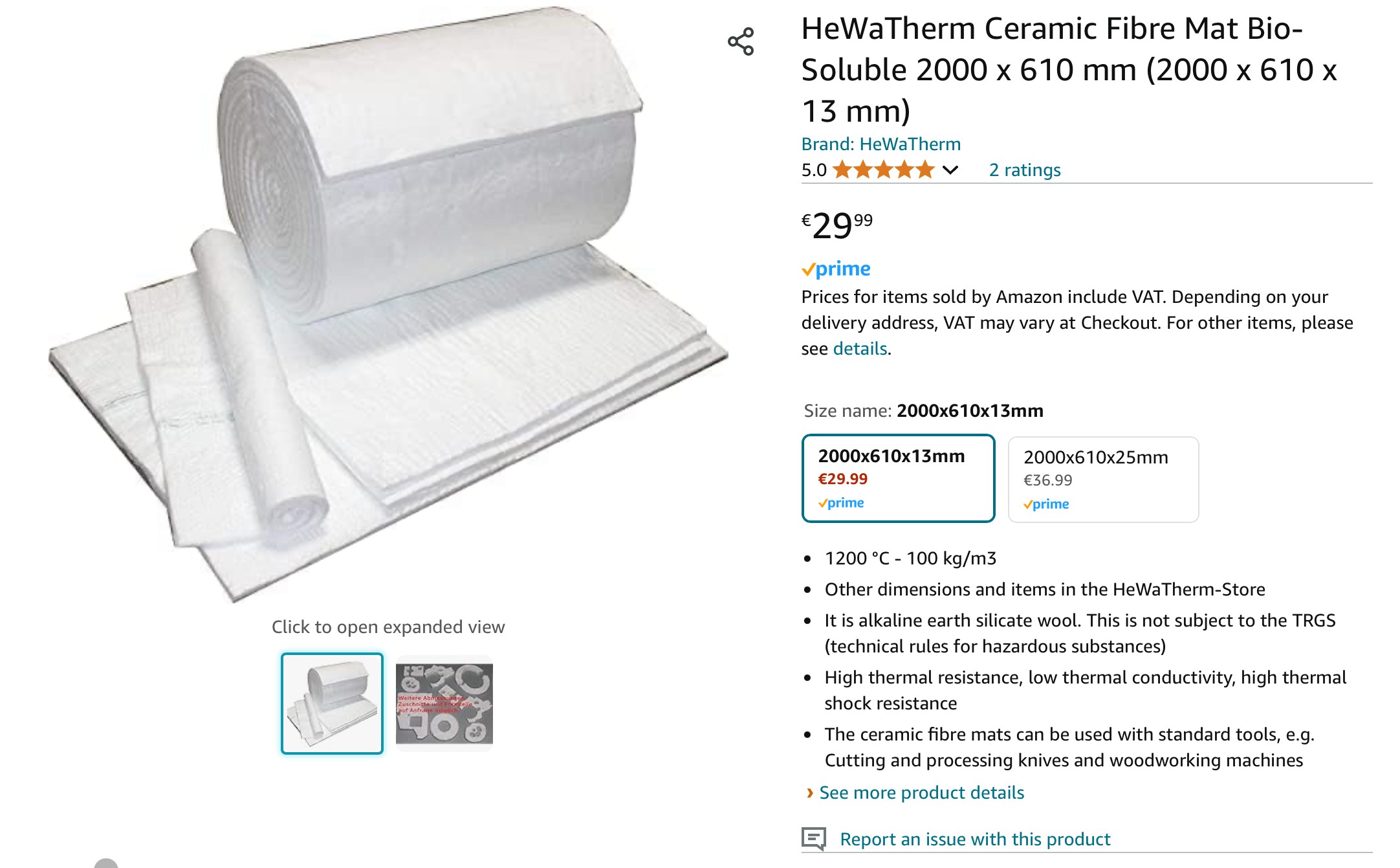Click the report issue speech bubble icon
1400x868 pixels.
pos(814,838)
